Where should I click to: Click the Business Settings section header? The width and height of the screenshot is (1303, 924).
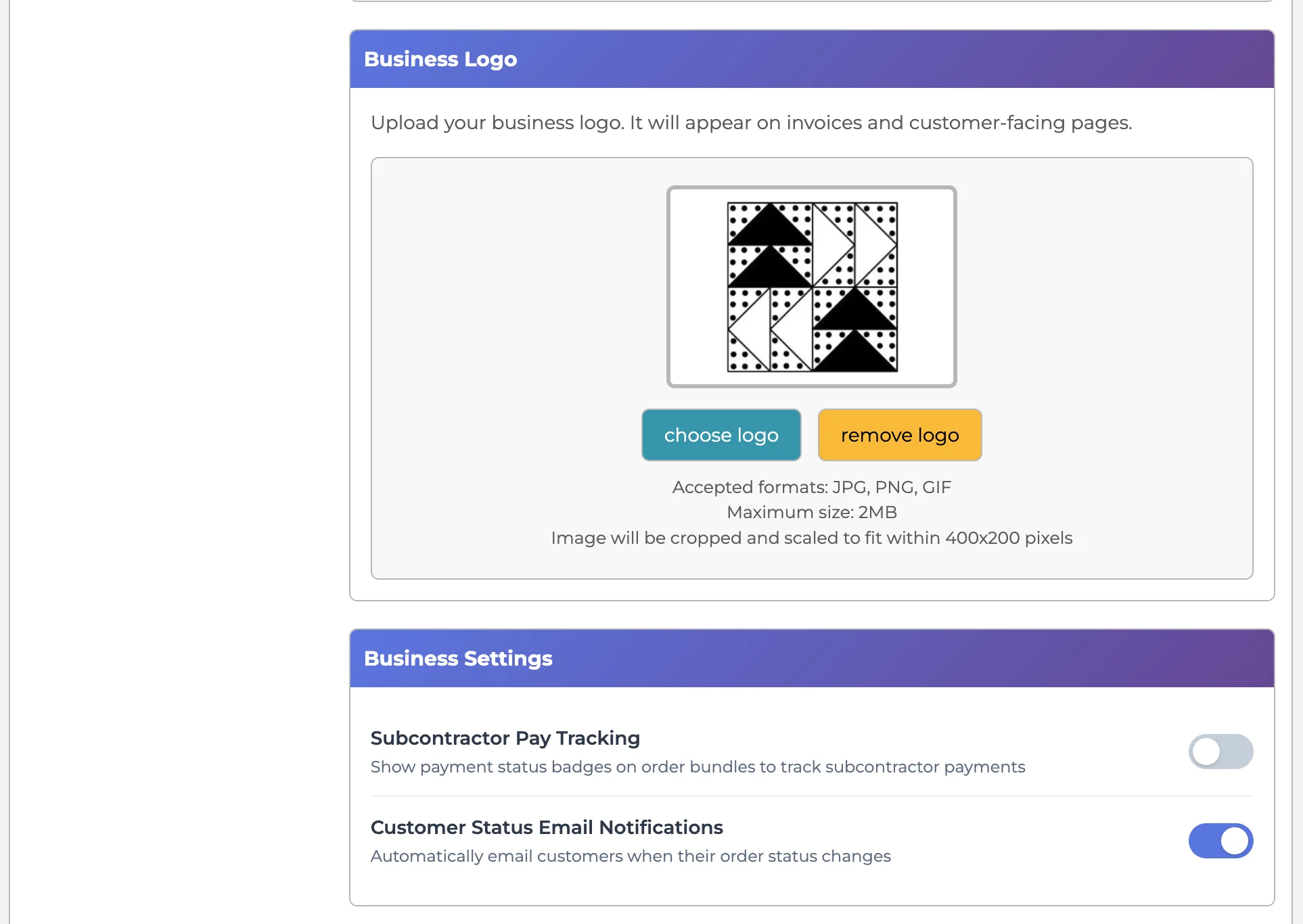click(x=458, y=657)
